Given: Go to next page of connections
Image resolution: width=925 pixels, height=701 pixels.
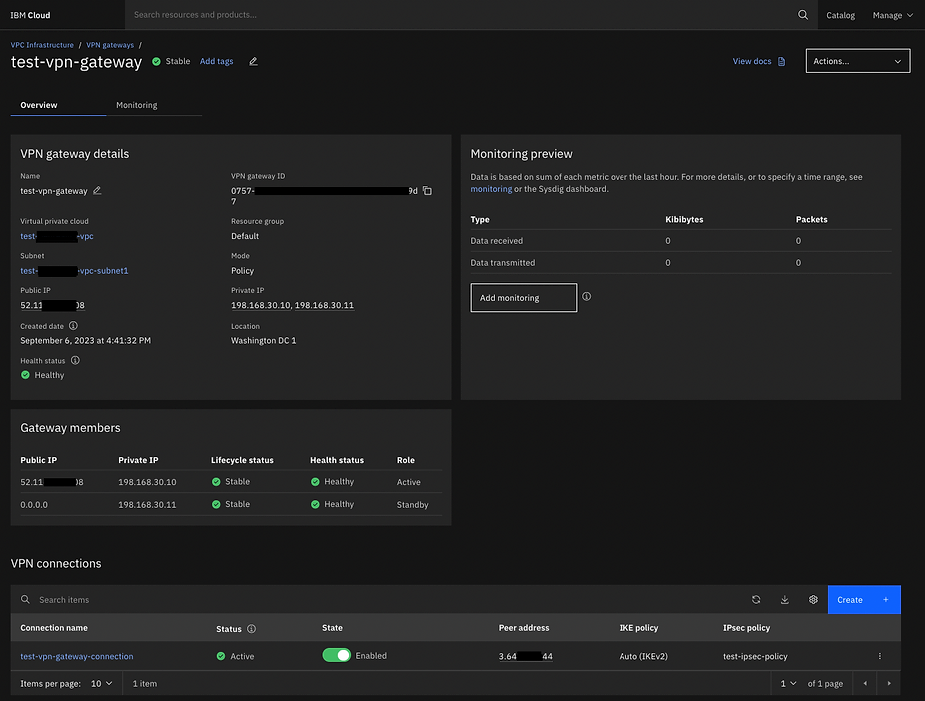Looking at the screenshot, I should point(889,683).
